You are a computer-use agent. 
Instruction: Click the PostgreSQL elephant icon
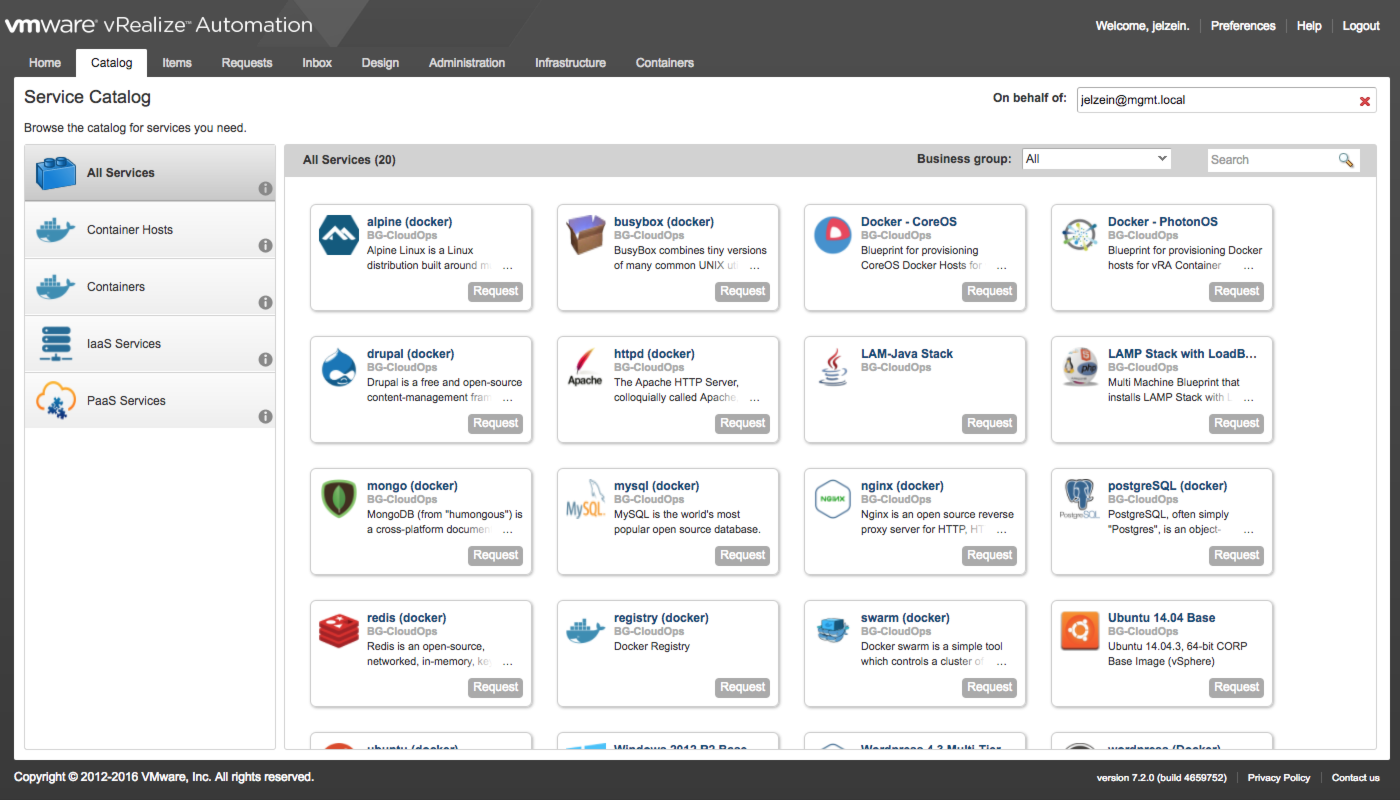[x=1079, y=499]
